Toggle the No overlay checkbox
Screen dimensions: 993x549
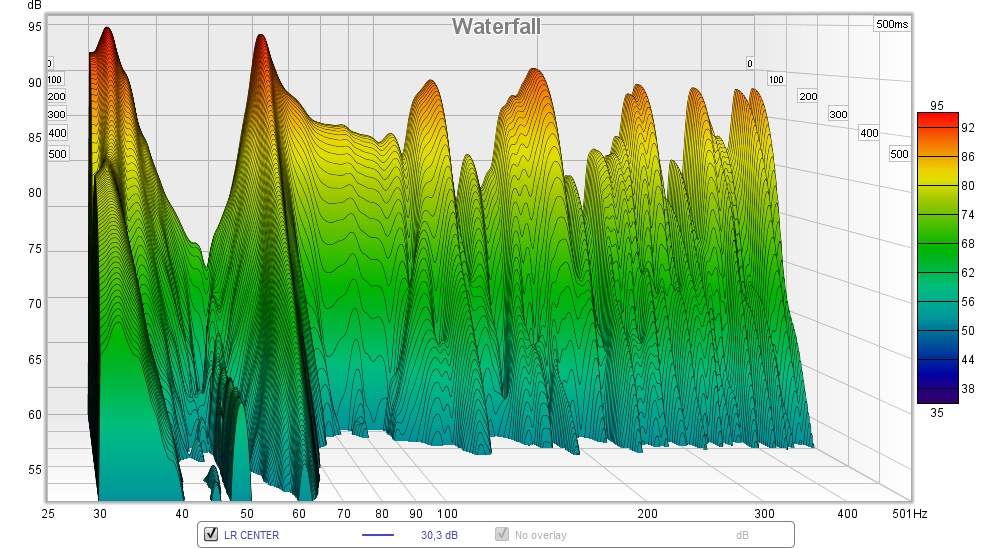[502, 534]
